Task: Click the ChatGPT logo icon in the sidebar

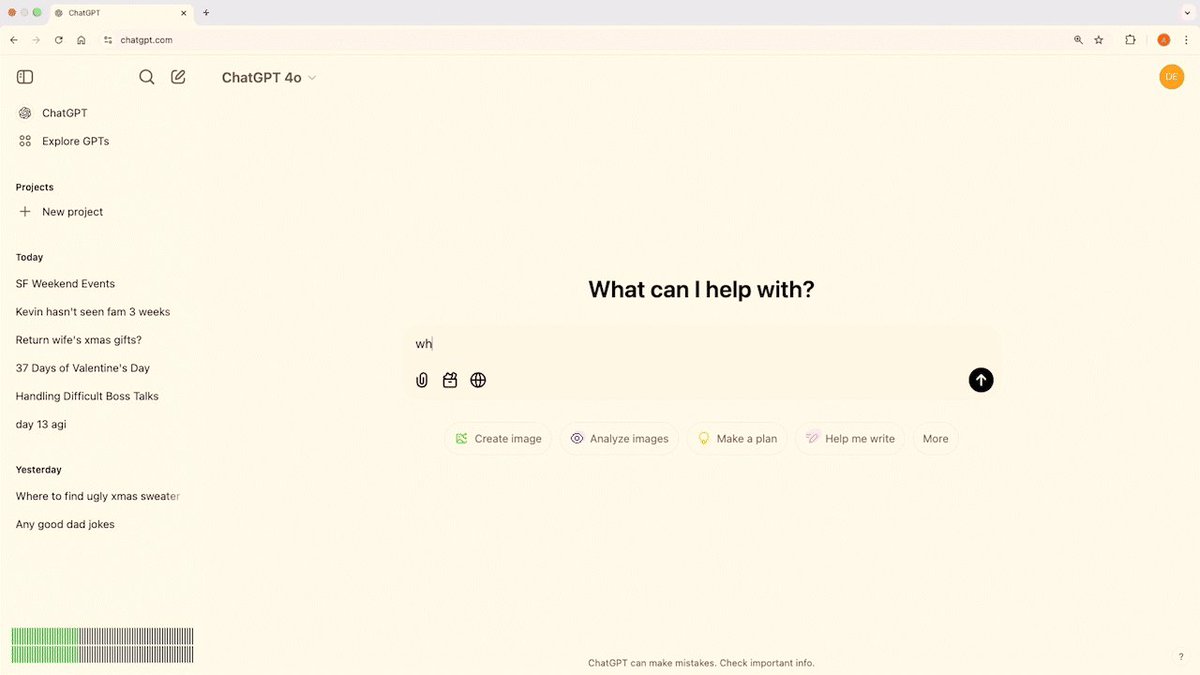Action: tap(25, 113)
